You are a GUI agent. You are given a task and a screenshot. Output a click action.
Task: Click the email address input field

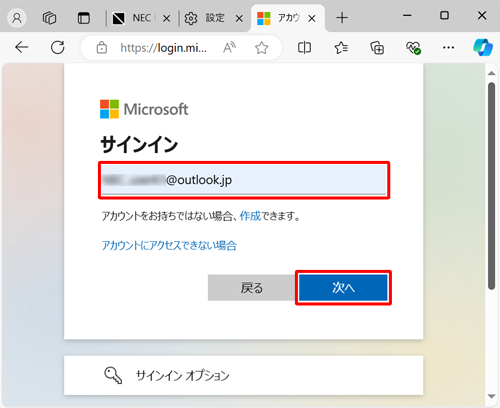(244, 180)
